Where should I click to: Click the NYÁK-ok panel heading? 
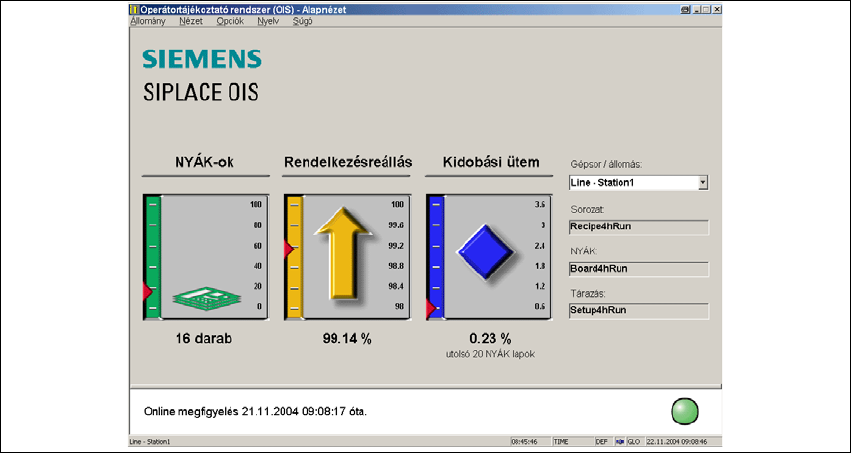[205, 162]
